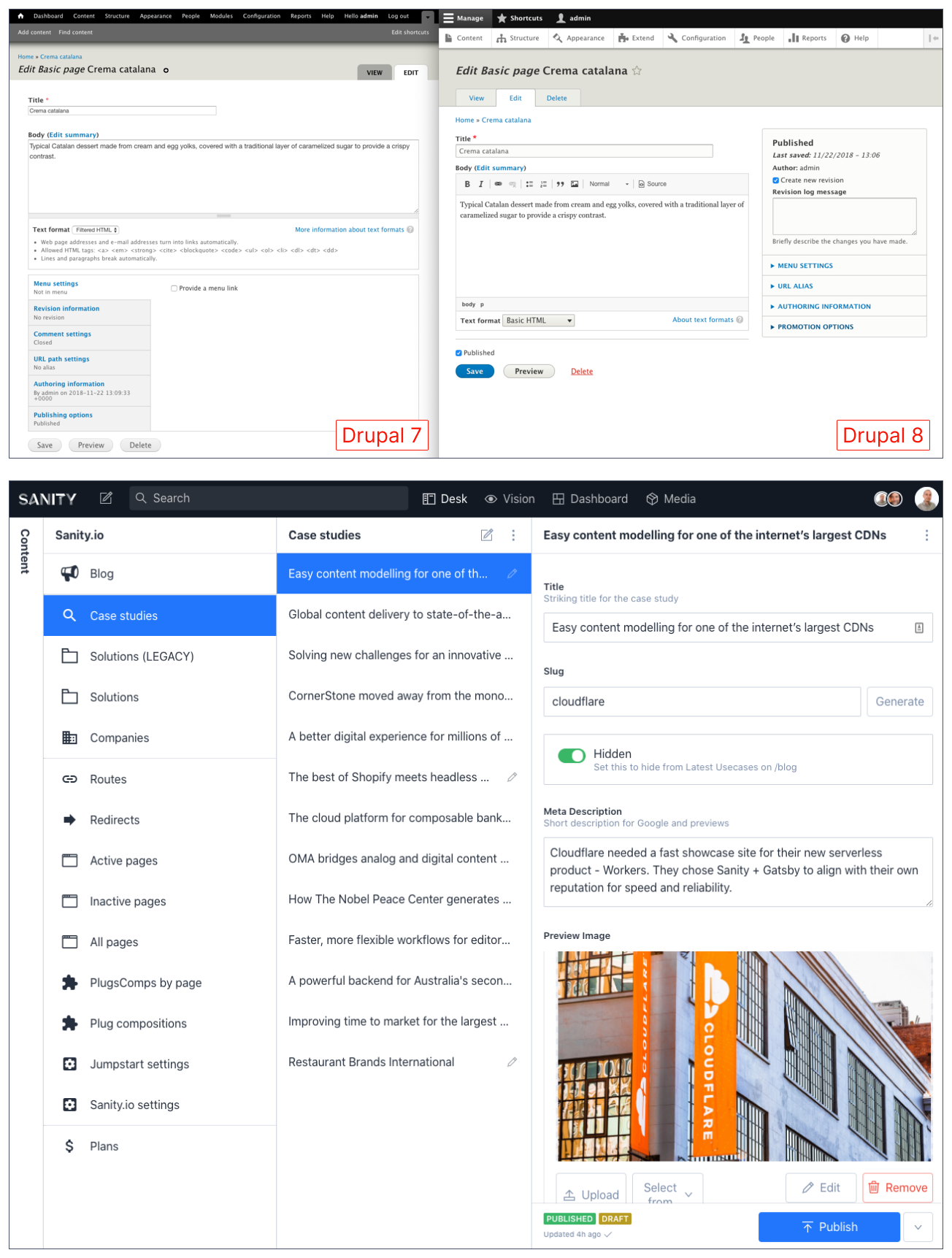Image resolution: width=952 pixels, height=1258 pixels.
Task: Click the Upload image button
Action: tap(592, 1190)
